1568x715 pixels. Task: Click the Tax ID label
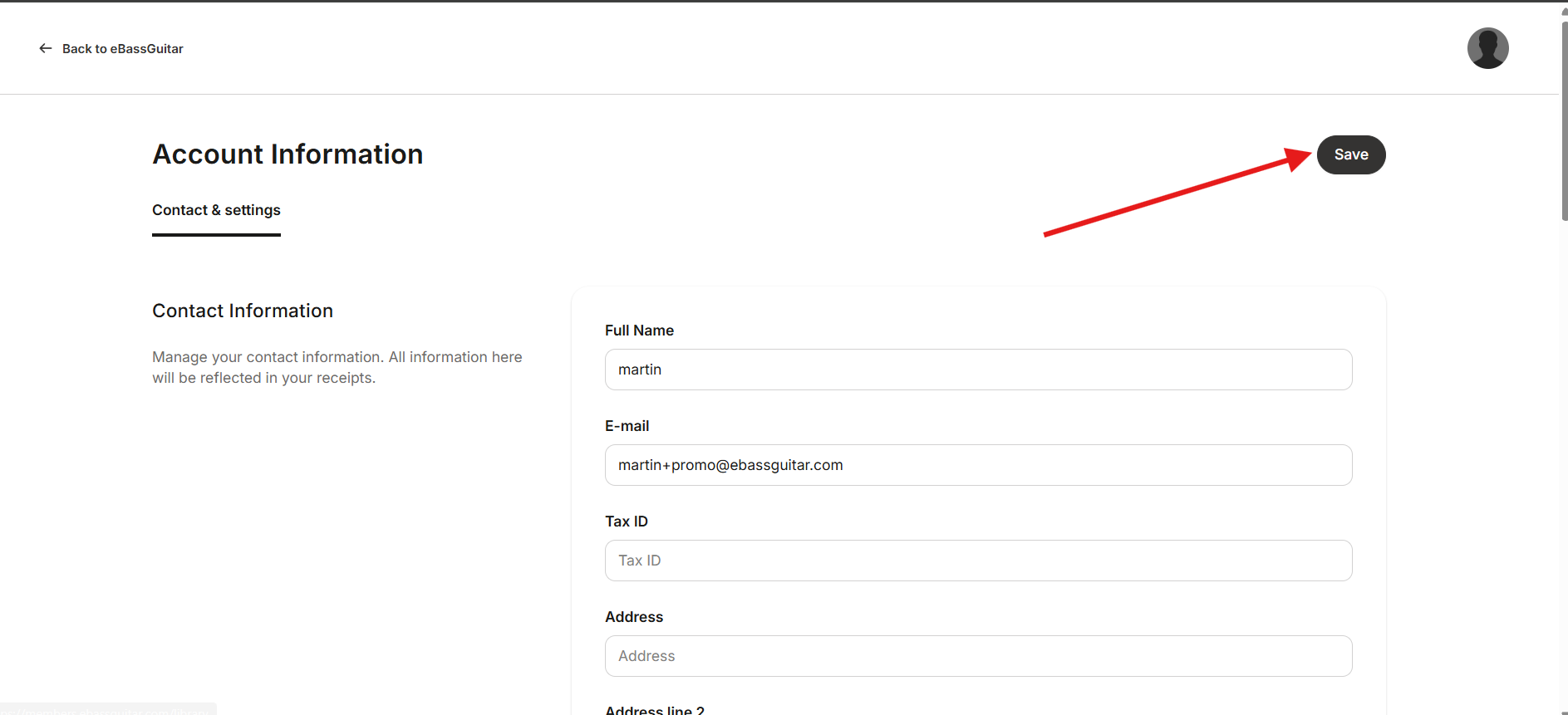point(627,522)
